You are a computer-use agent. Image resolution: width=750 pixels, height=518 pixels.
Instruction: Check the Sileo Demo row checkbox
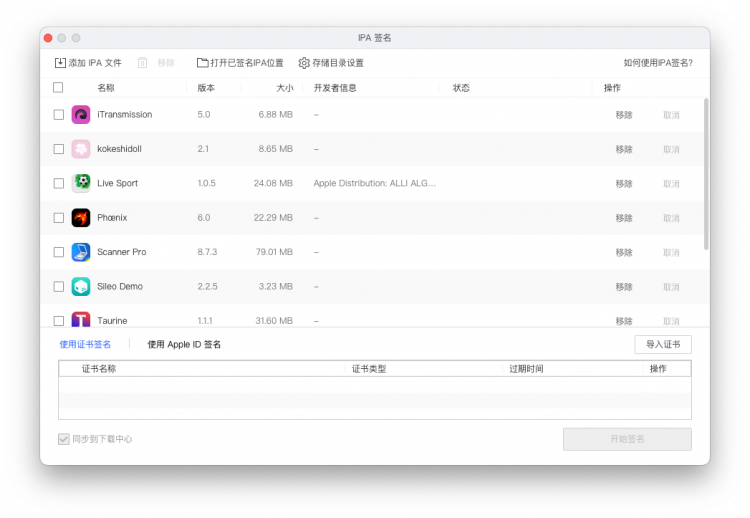tap(58, 287)
